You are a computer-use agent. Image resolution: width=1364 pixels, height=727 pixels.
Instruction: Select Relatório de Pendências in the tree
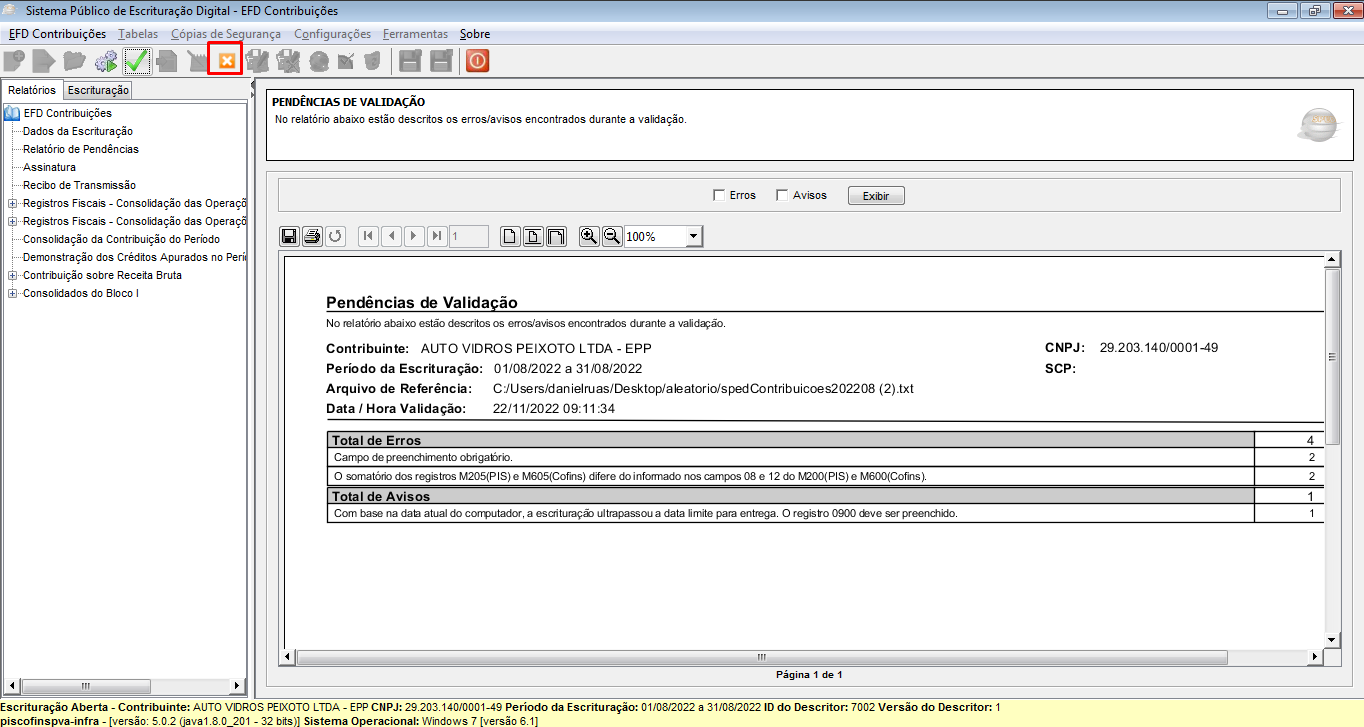pyautogui.click(x=81, y=149)
